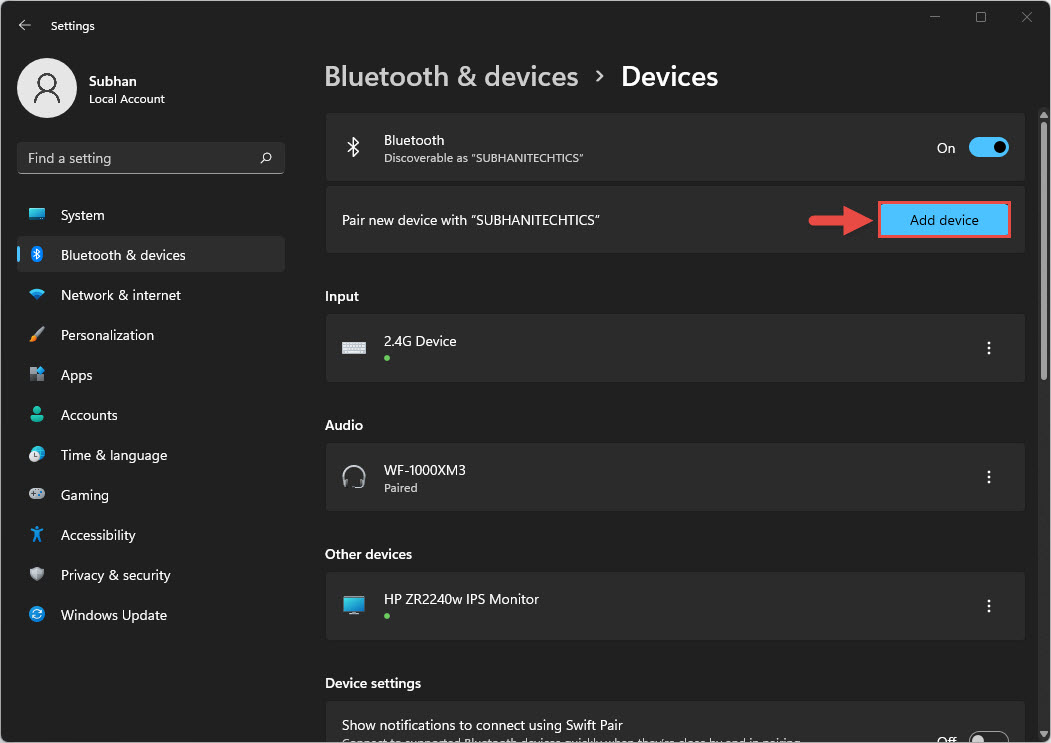Select the 2.4G Device row text
Screen dimensions: 1051x743
pyautogui.click(x=420, y=341)
